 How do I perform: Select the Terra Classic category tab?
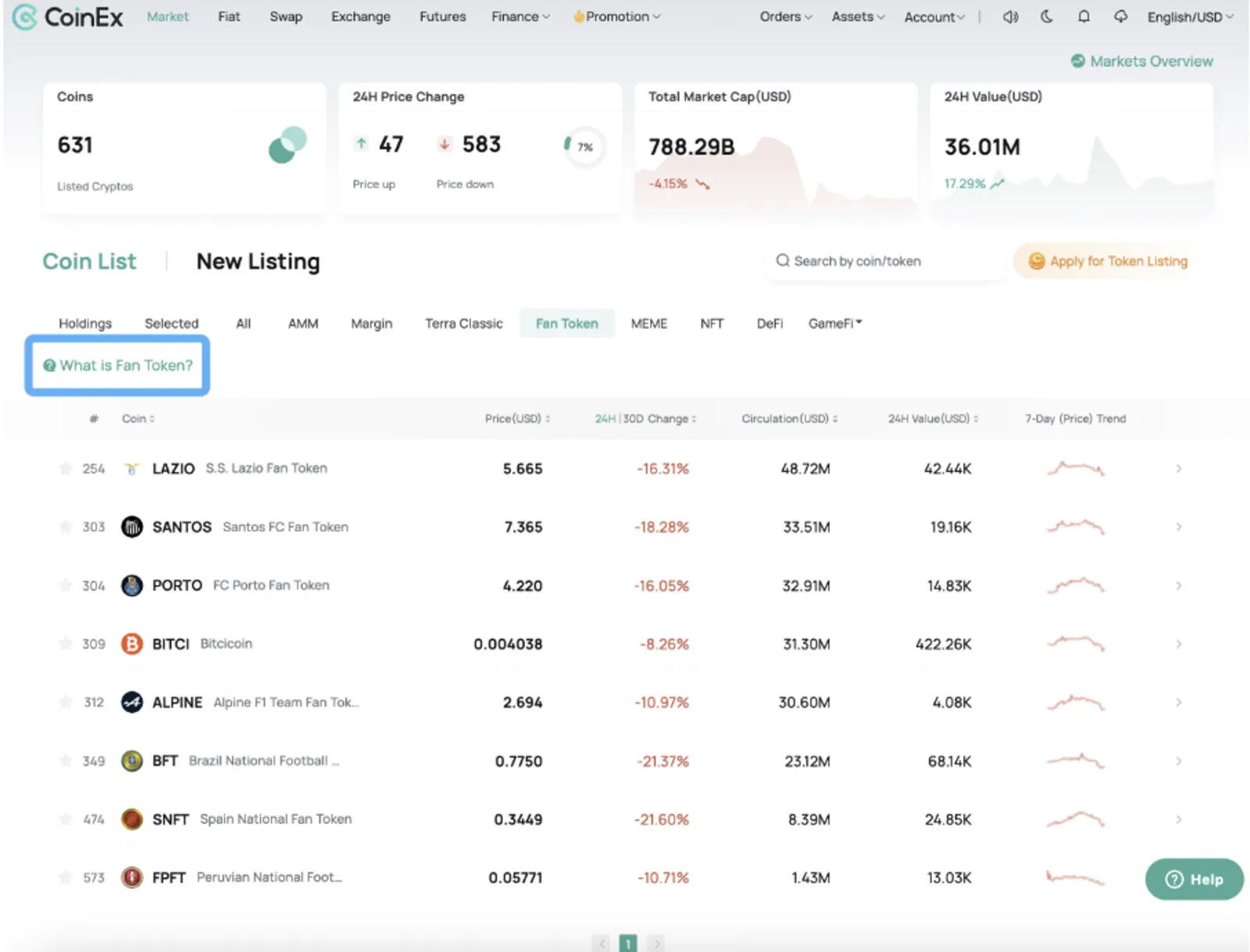pos(464,323)
